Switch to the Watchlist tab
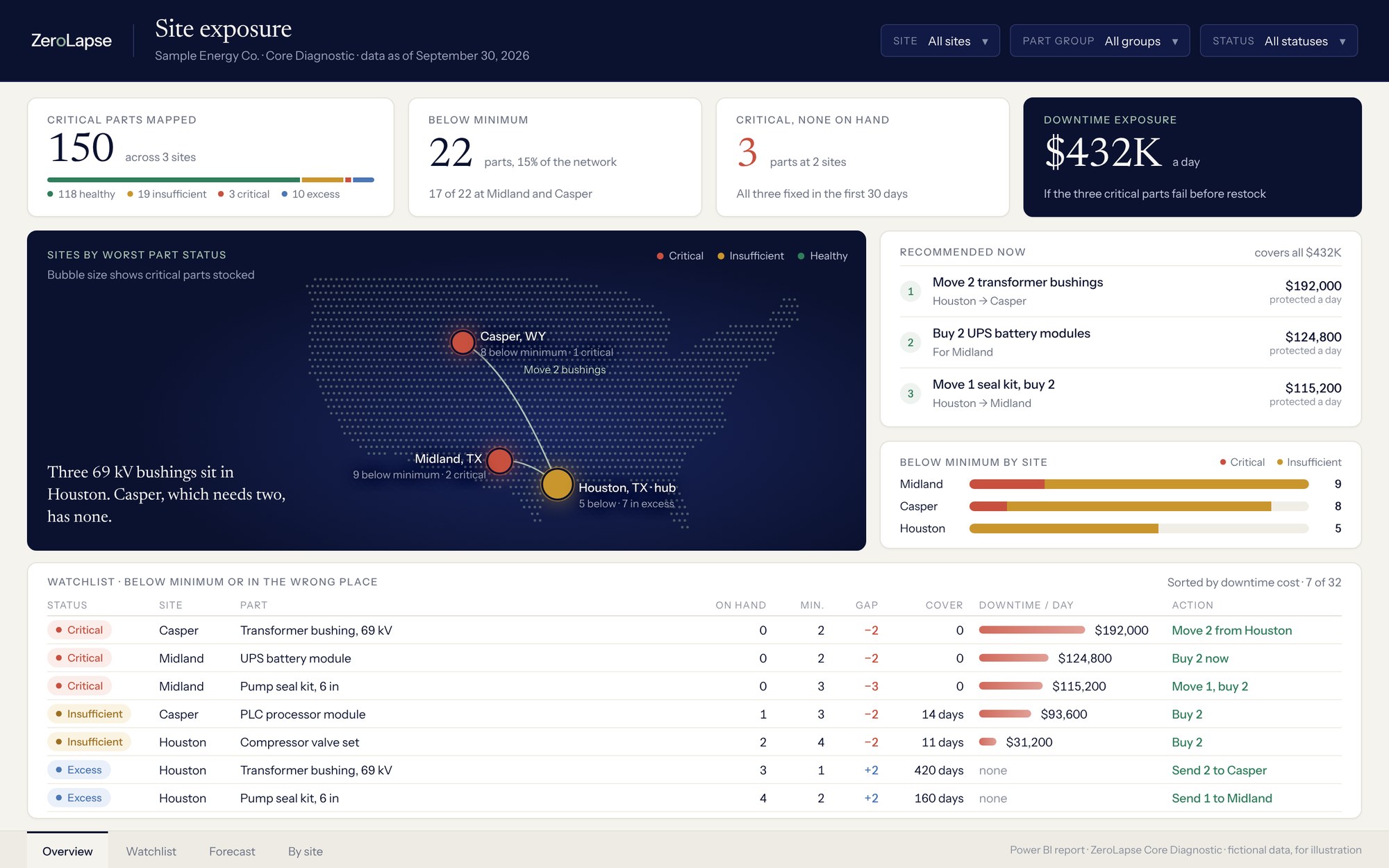1389x868 pixels. [x=151, y=851]
